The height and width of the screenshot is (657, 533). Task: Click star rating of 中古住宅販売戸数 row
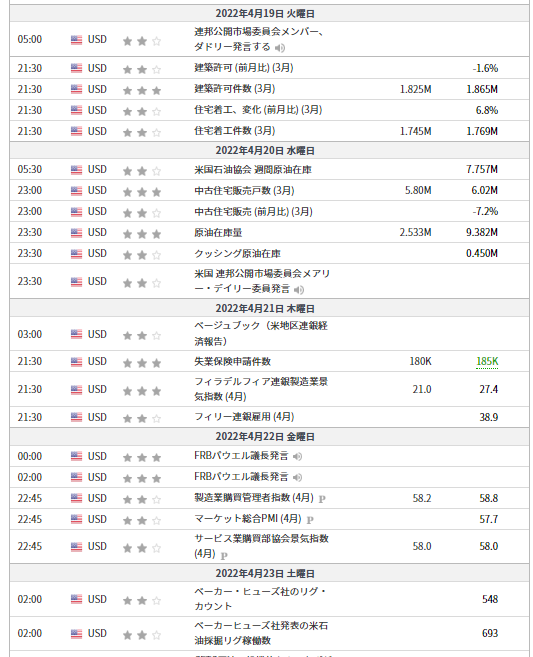click(142, 192)
